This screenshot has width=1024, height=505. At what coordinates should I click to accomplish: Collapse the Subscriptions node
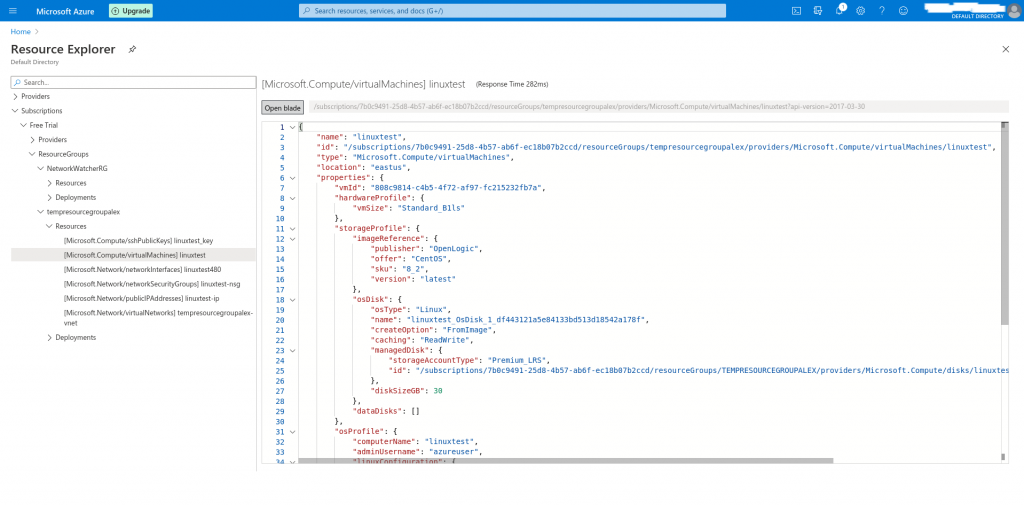15,111
